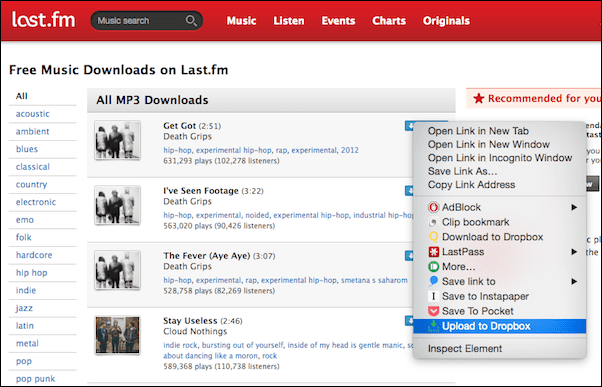The height and width of the screenshot is (387, 602).
Task: Click "589,368 plays (110,738 listeners)" text
Action: [221, 367]
